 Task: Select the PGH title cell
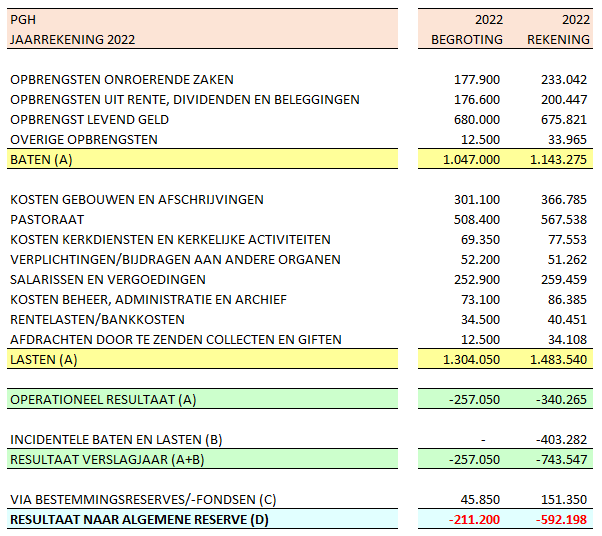click(22, 19)
